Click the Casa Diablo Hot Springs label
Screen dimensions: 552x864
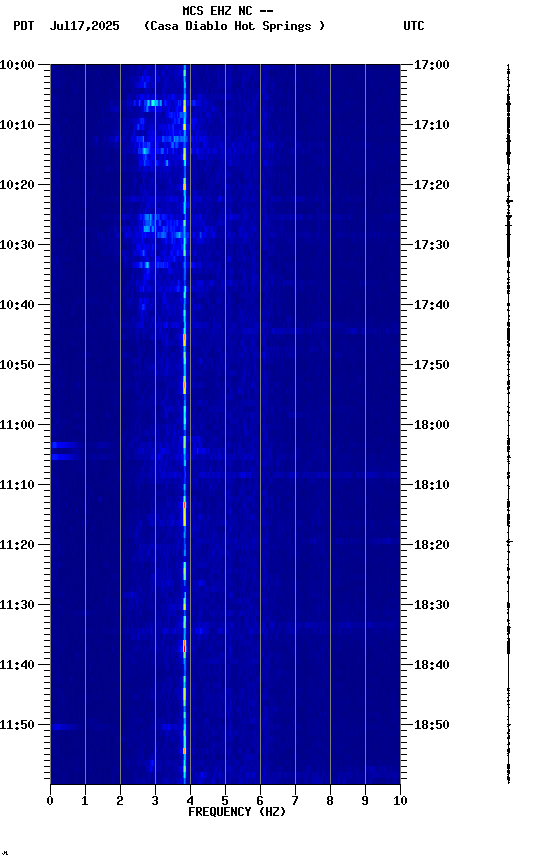pos(235,26)
